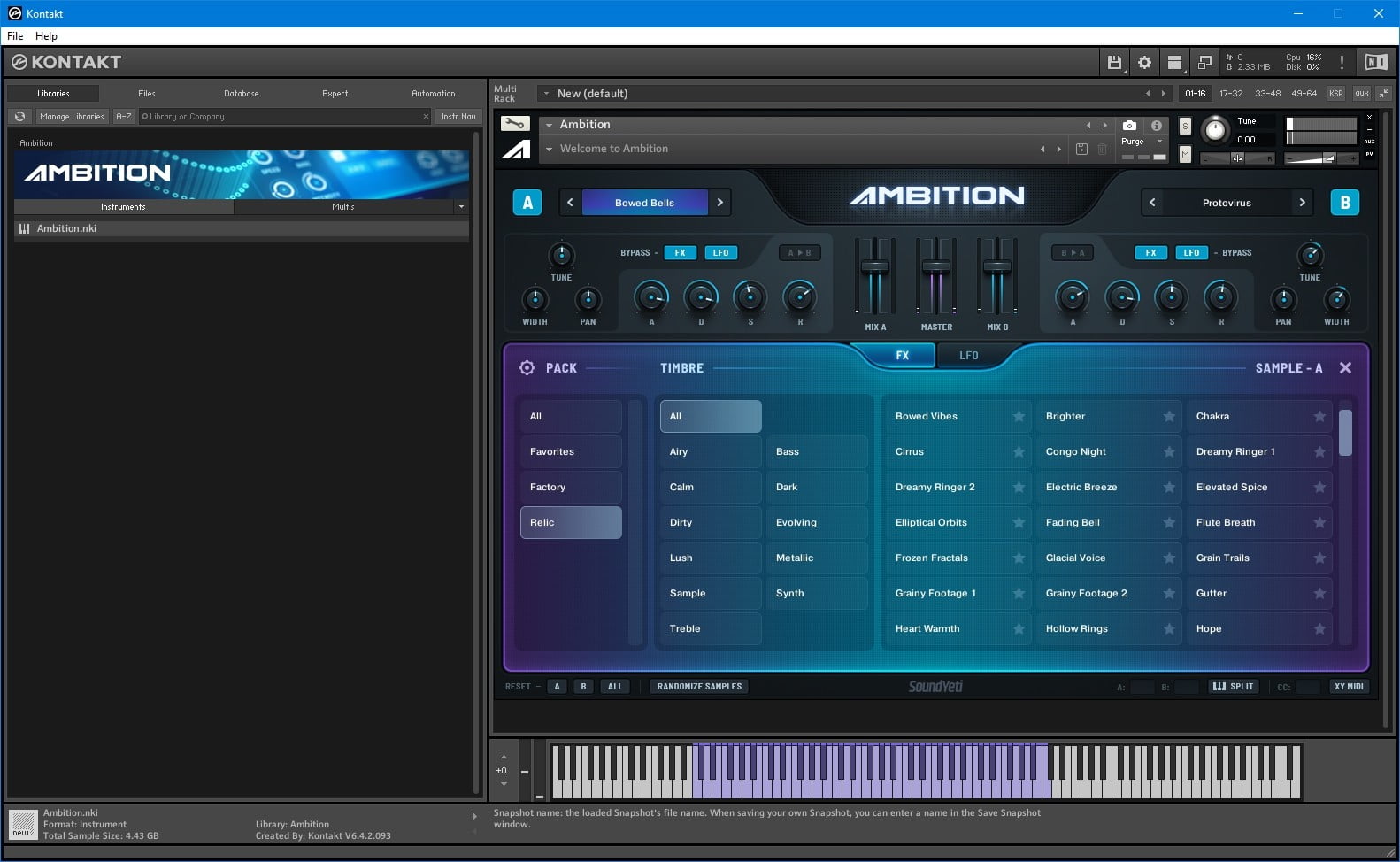Favorite the Hollow Rings sample star
The width and height of the screenshot is (1400, 862).
[x=1169, y=628]
